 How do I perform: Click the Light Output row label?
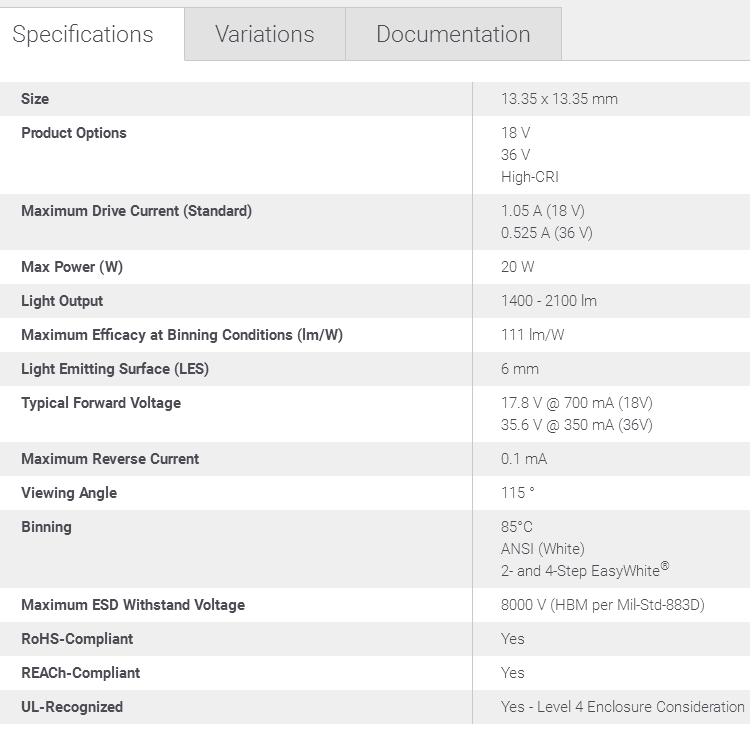[62, 301]
